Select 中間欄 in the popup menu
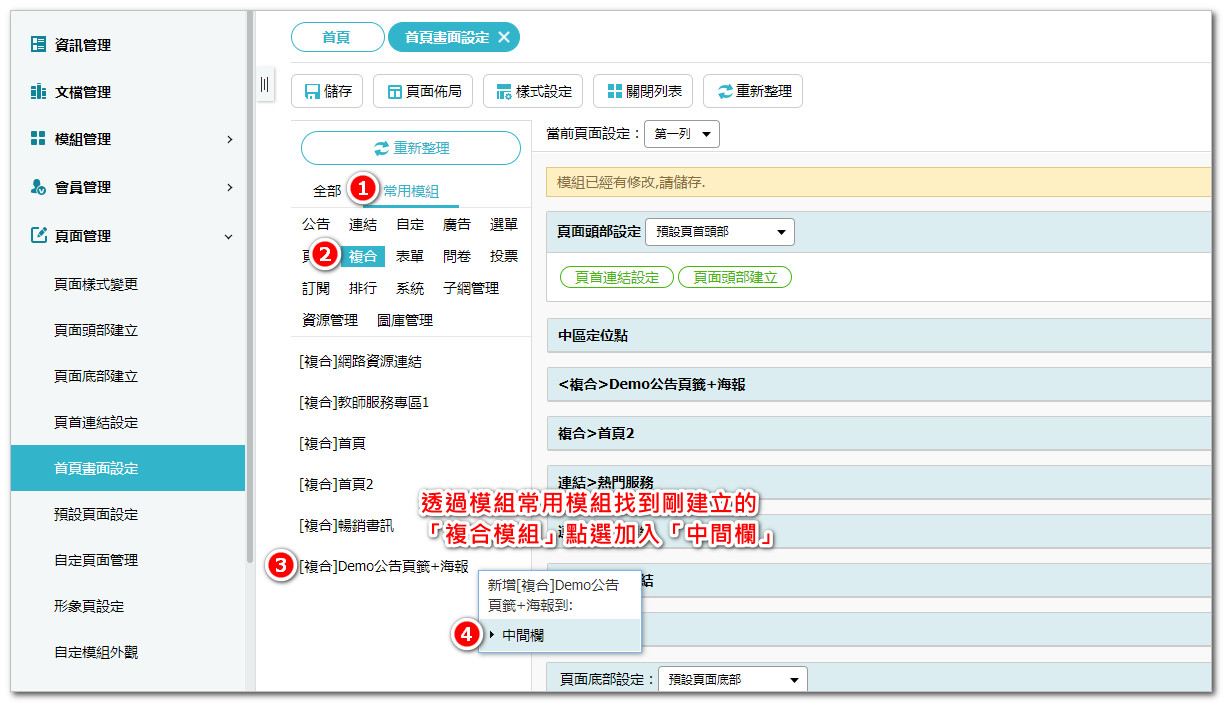The image size is (1223, 703). (x=523, y=635)
